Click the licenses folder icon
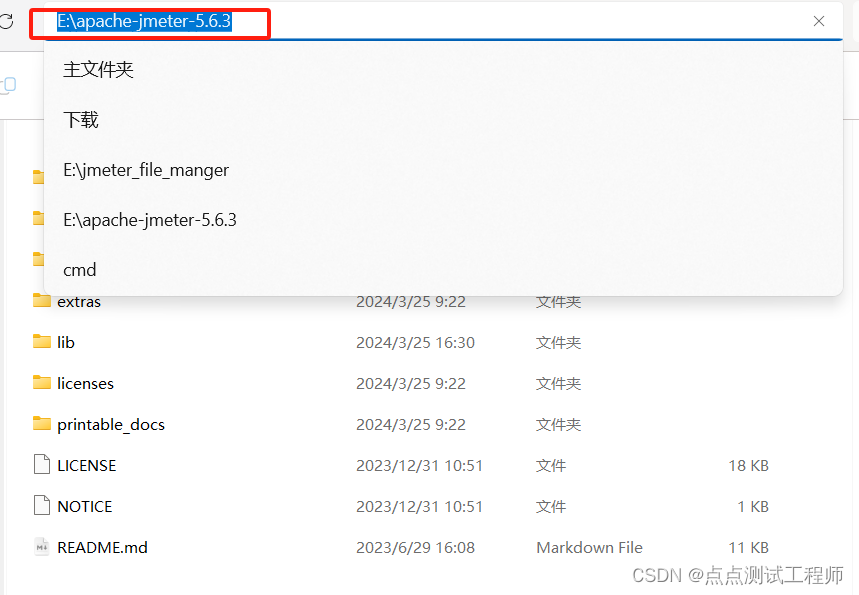859x595 pixels. (x=42, y=383)
